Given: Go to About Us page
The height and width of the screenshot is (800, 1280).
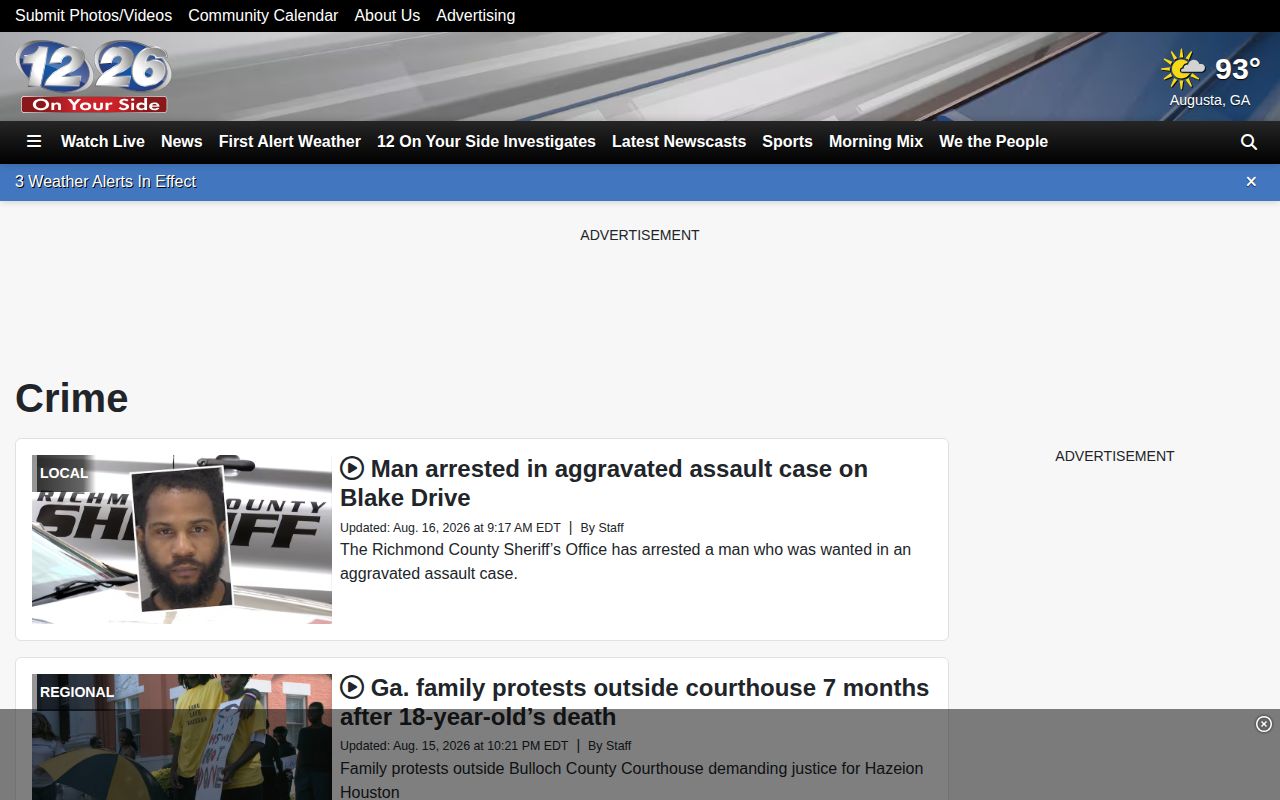Looking at the screenshot, I should pyautogui.click(x=387, y=16).
